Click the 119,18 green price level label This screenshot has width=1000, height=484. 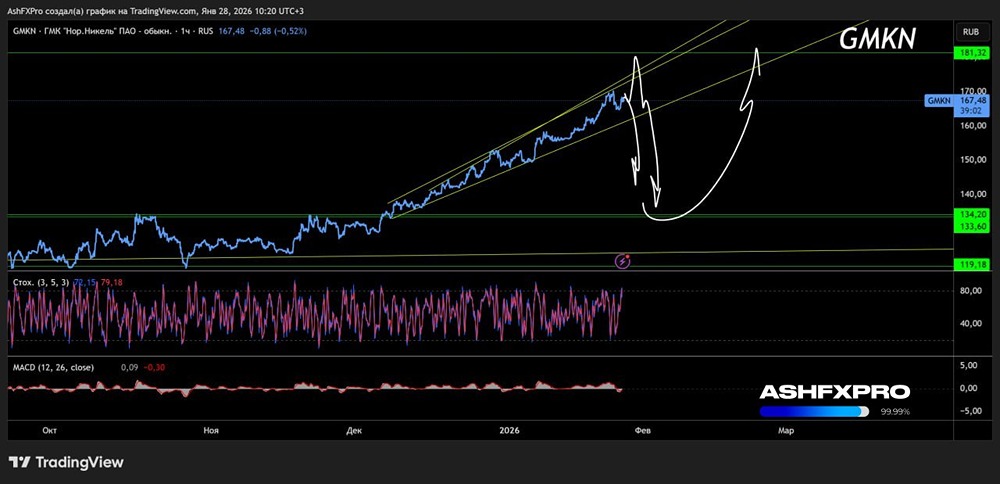pos(973,263)
